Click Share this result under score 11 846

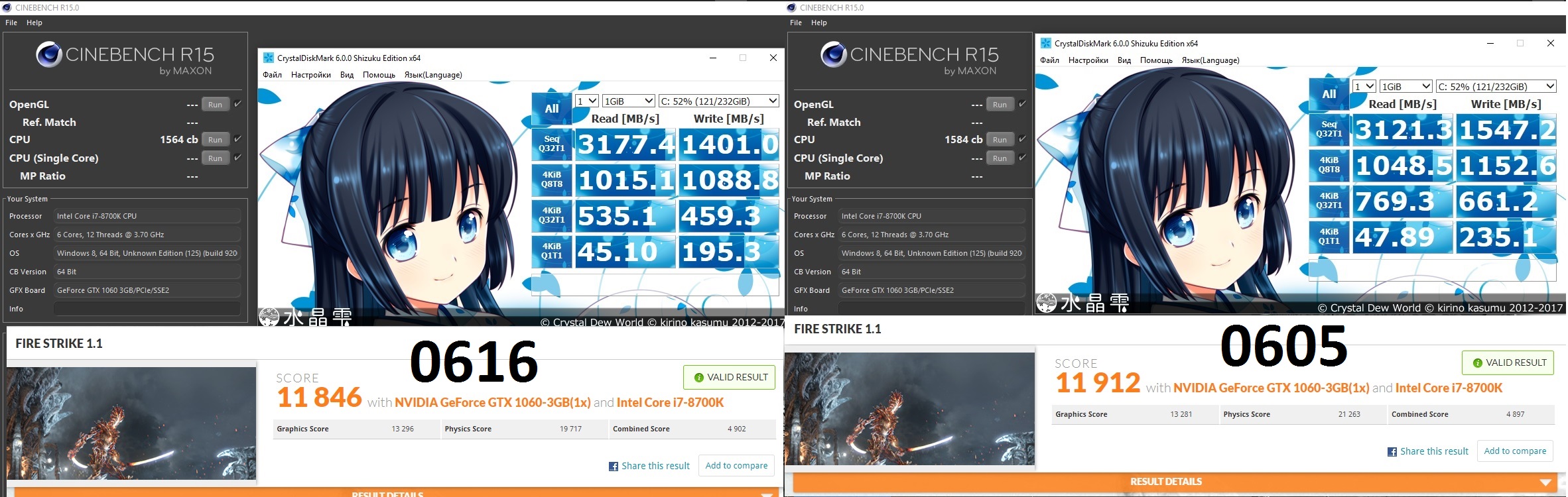(655, 466)
